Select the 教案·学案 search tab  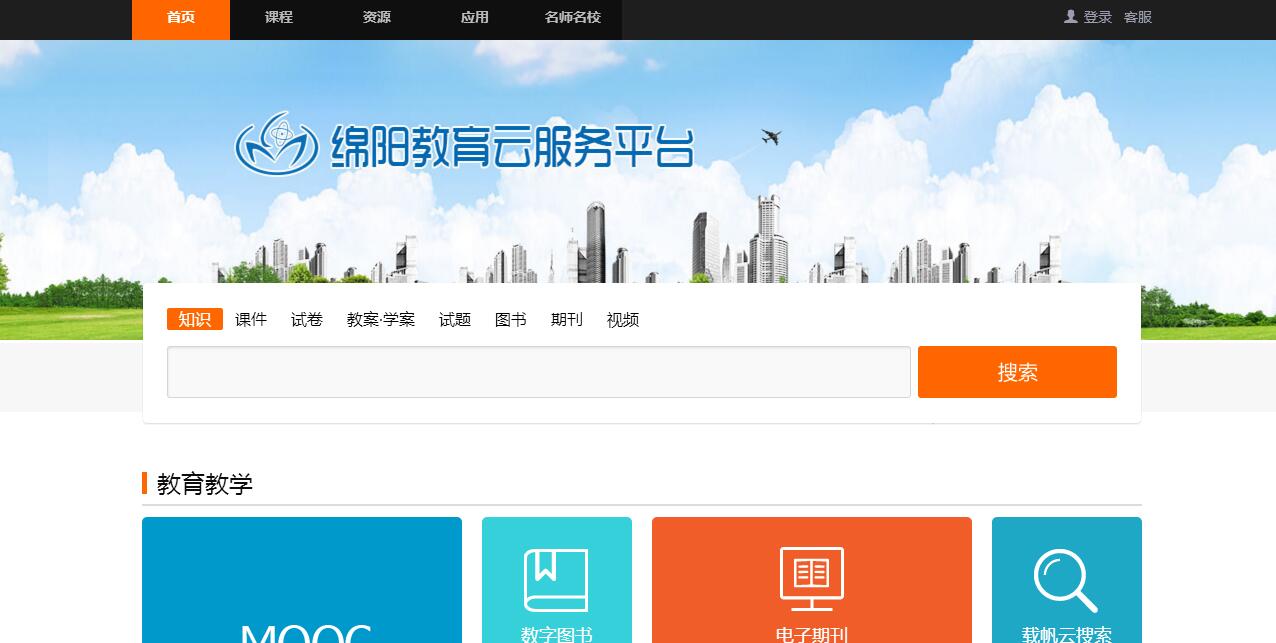[381, 320]
